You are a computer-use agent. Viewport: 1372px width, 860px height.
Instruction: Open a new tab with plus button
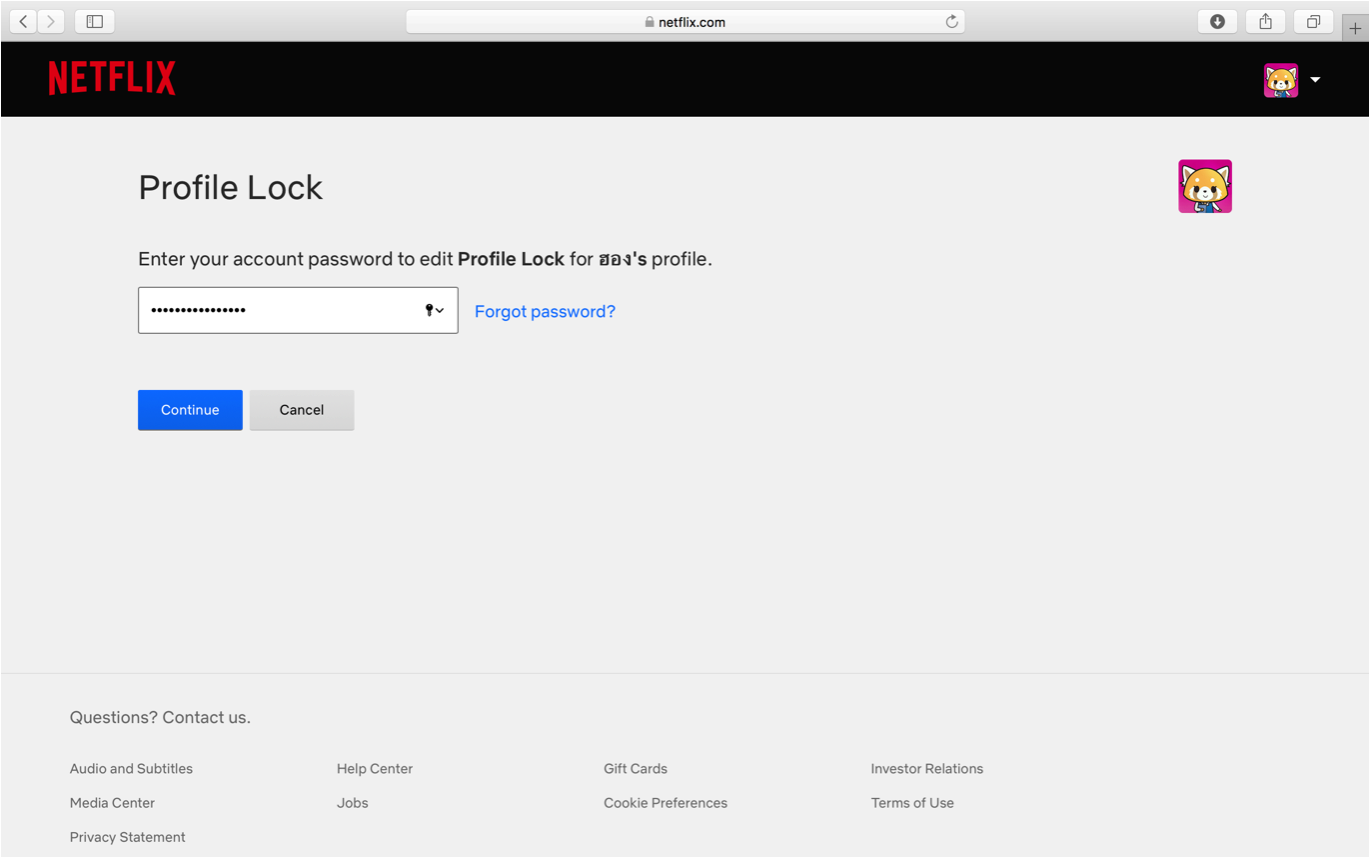tap(1356, 28)
